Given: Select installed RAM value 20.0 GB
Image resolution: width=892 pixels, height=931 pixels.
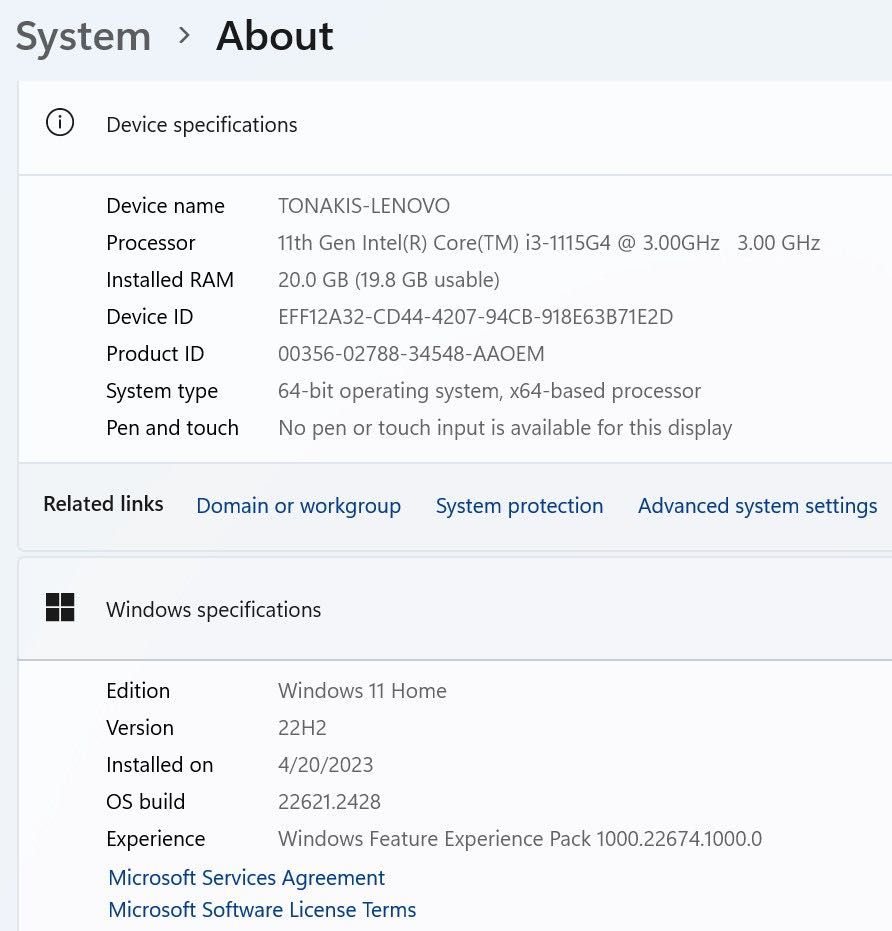Looking at the screenshot, I should 388,280.
